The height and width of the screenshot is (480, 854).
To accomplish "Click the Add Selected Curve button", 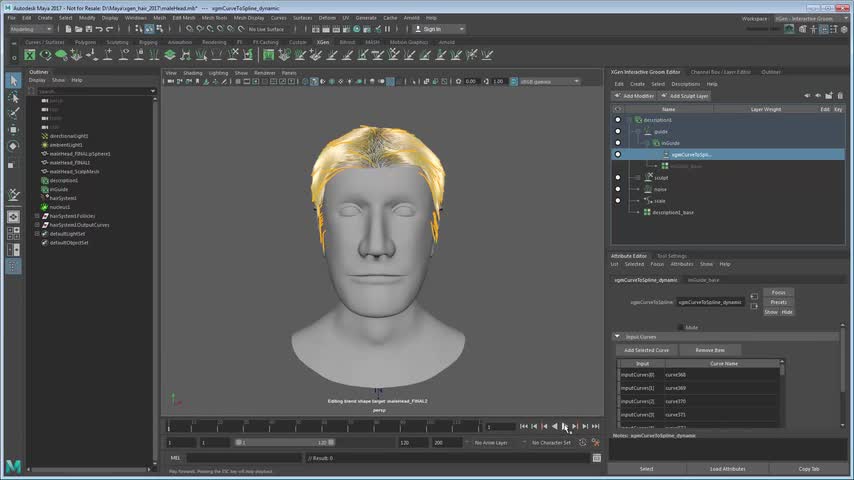I will pos(646,350).
